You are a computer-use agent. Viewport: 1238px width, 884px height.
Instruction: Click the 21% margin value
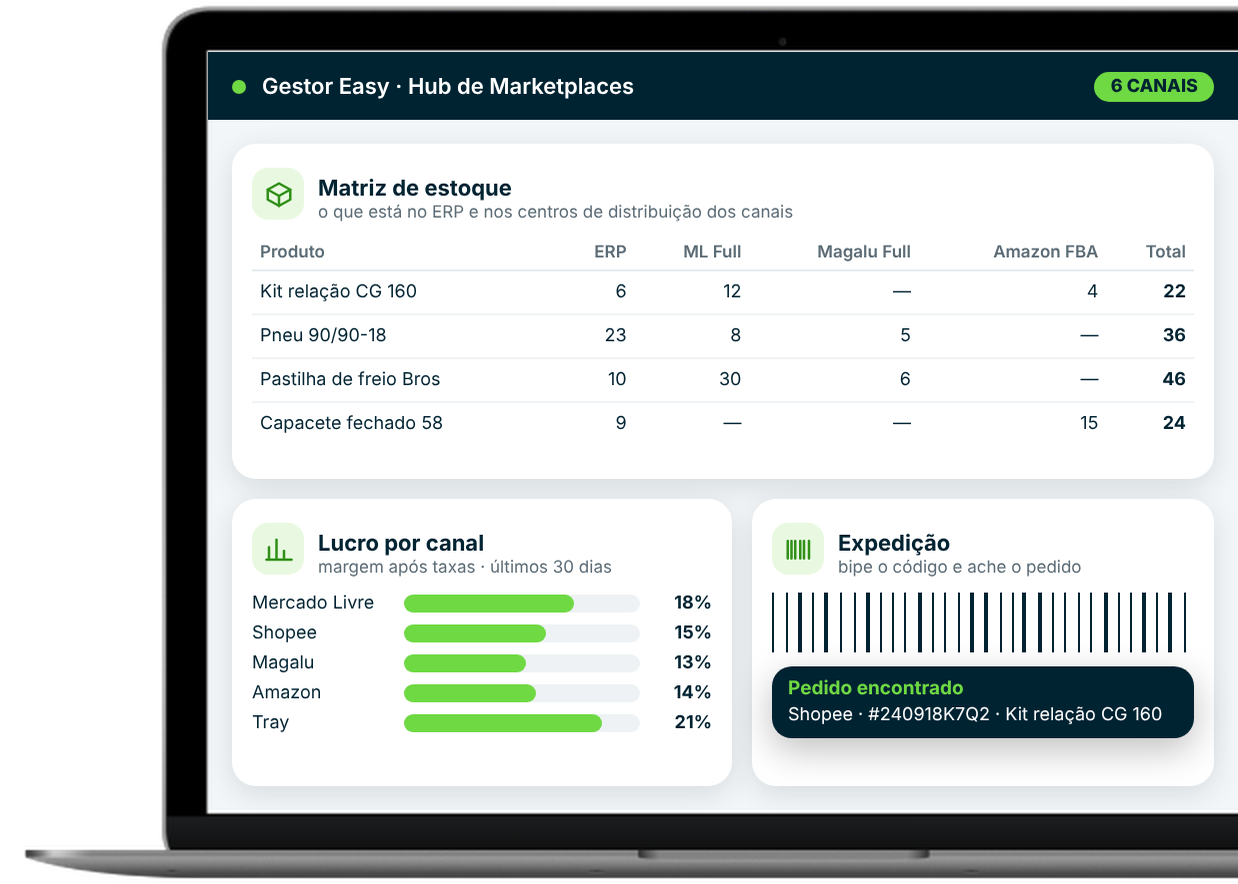pyautogui.click(x=692, y=723)
